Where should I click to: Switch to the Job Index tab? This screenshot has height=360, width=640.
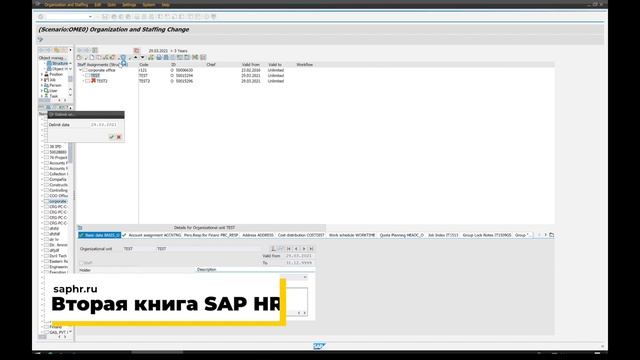443,235
